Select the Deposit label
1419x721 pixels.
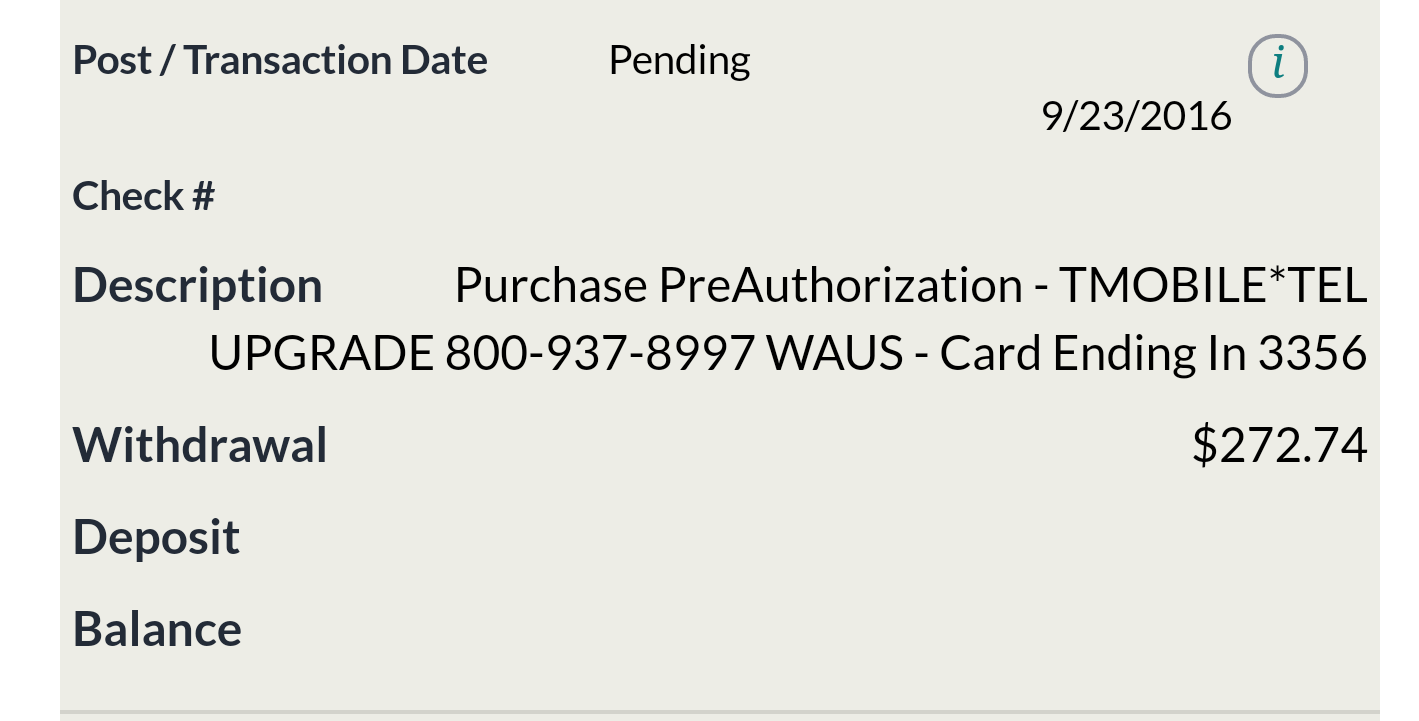tap(156, 538)
